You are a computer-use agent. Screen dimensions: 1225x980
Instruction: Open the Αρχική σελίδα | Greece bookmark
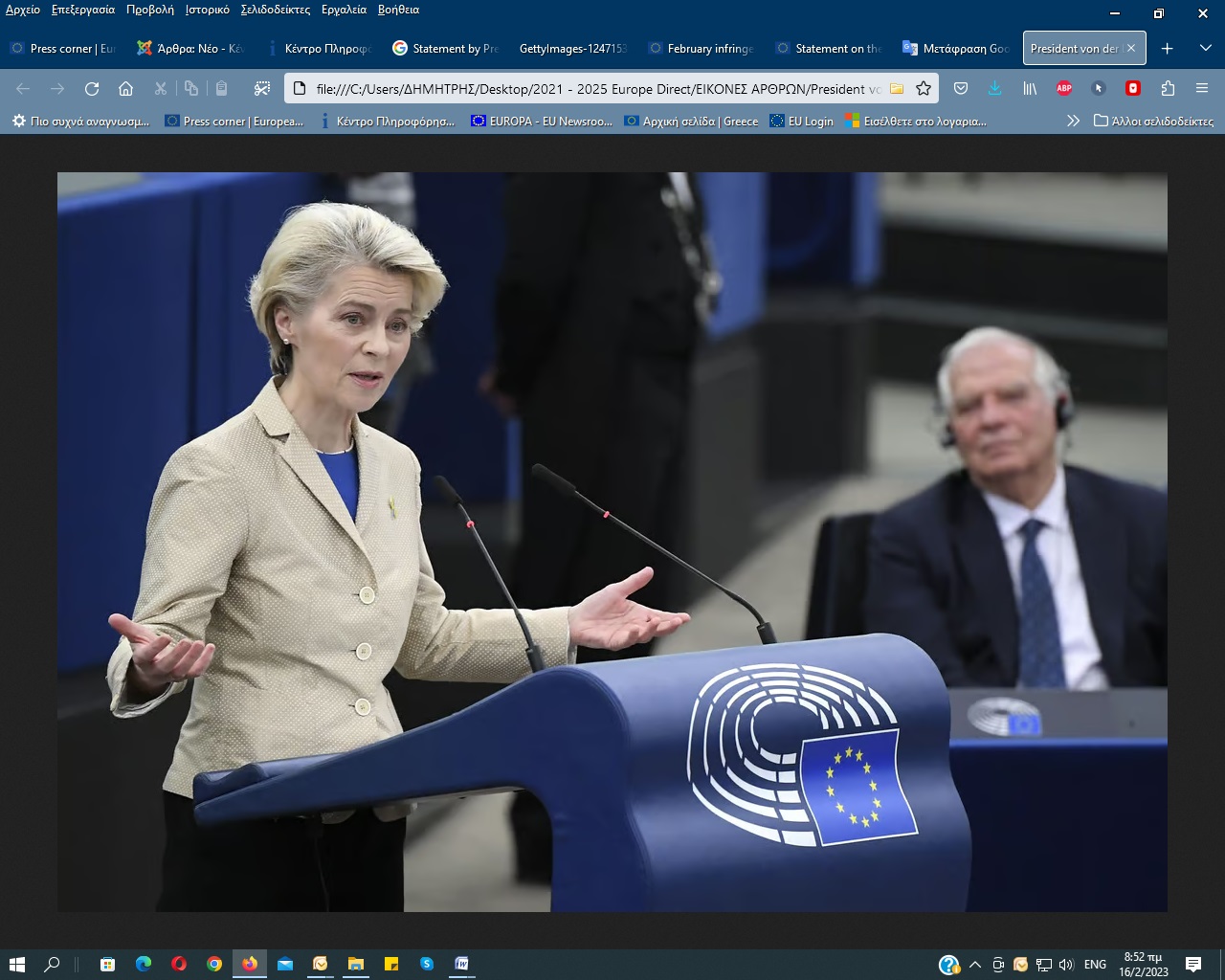point(691,121)
